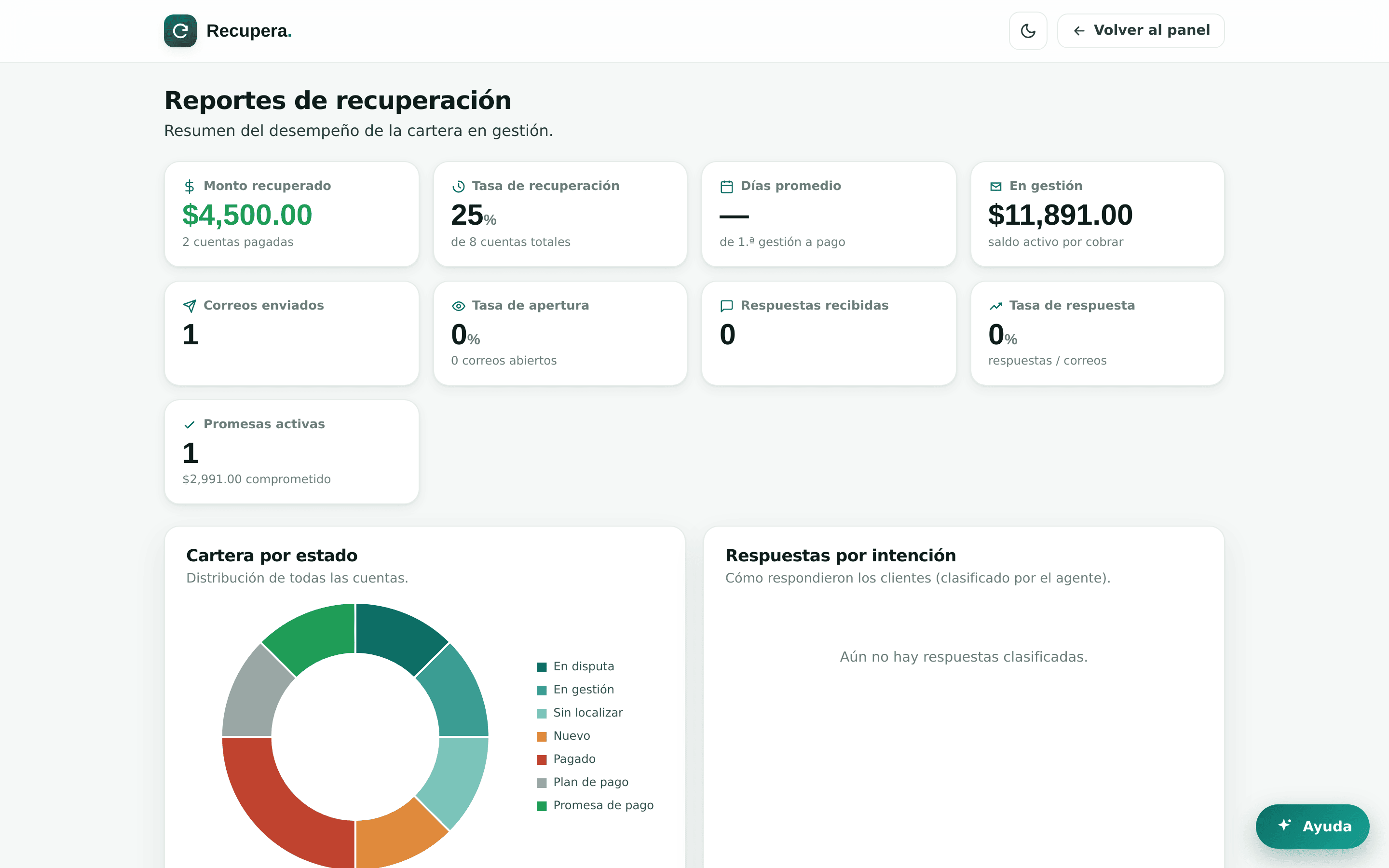Click the 'respuestas / correos' text
This screenshot has height=868, width=1389.
coord(1048,361)
